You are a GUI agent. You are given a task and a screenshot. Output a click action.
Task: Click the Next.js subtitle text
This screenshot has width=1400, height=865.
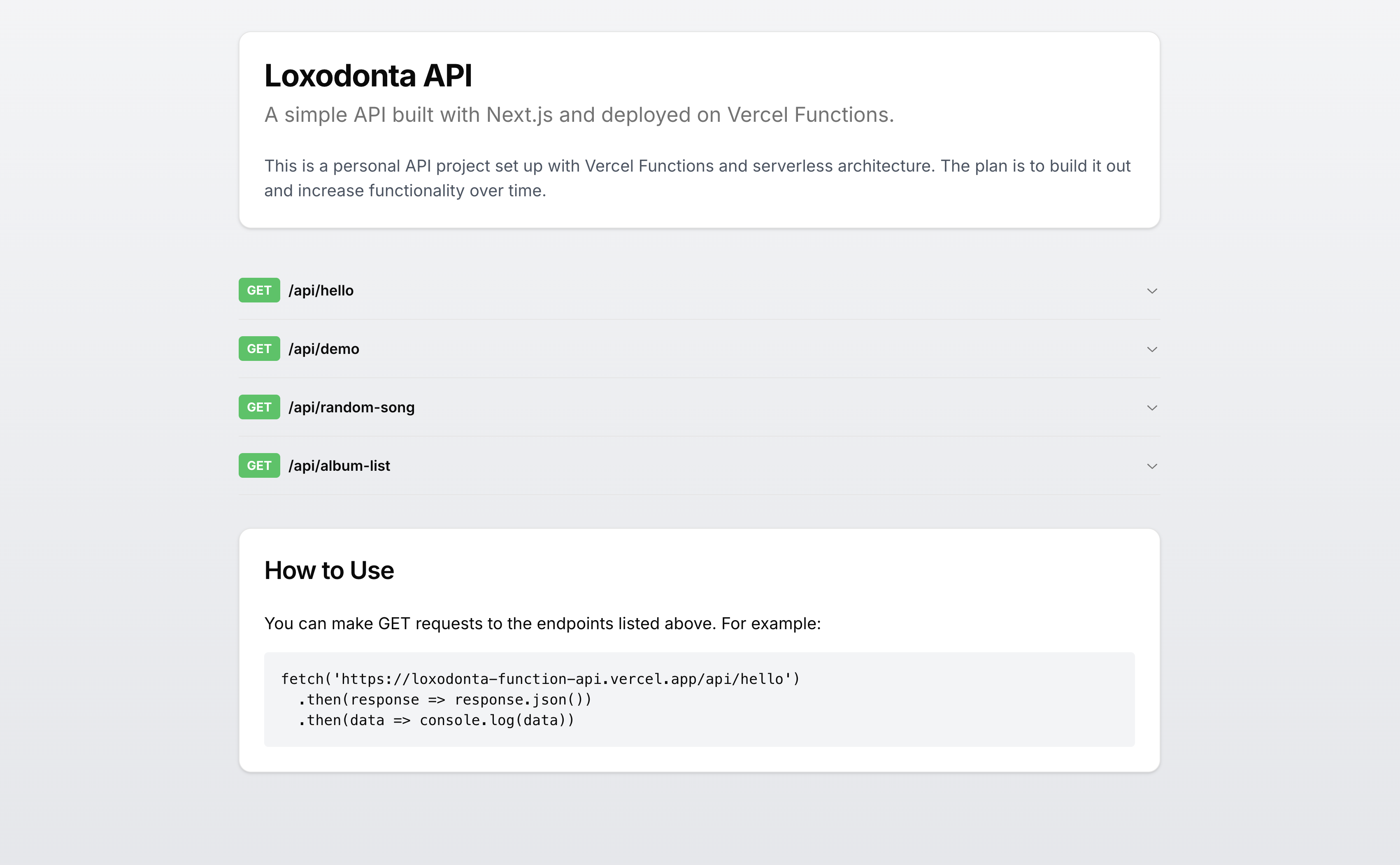(579, 115)
